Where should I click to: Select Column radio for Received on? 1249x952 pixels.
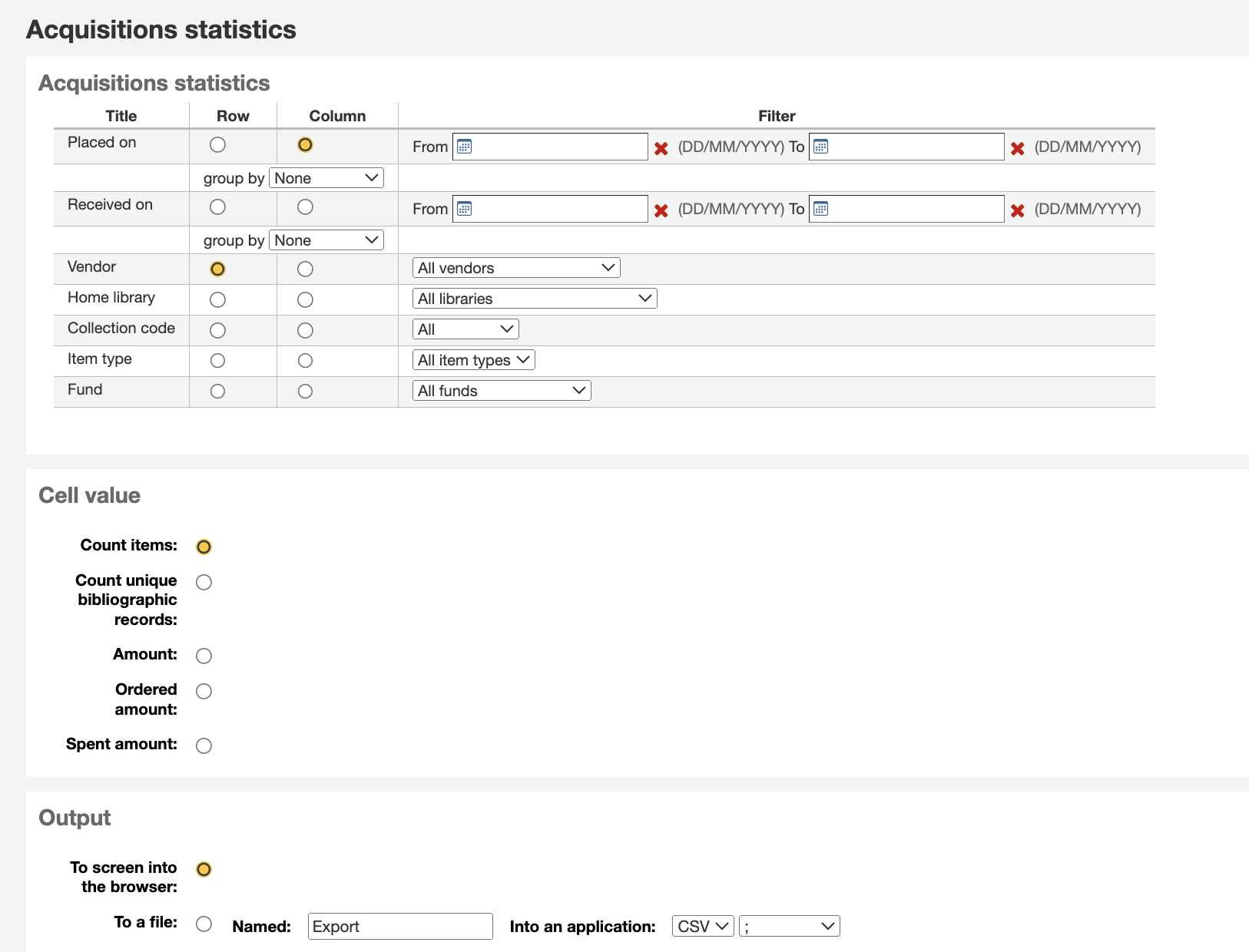click(305, 207)
